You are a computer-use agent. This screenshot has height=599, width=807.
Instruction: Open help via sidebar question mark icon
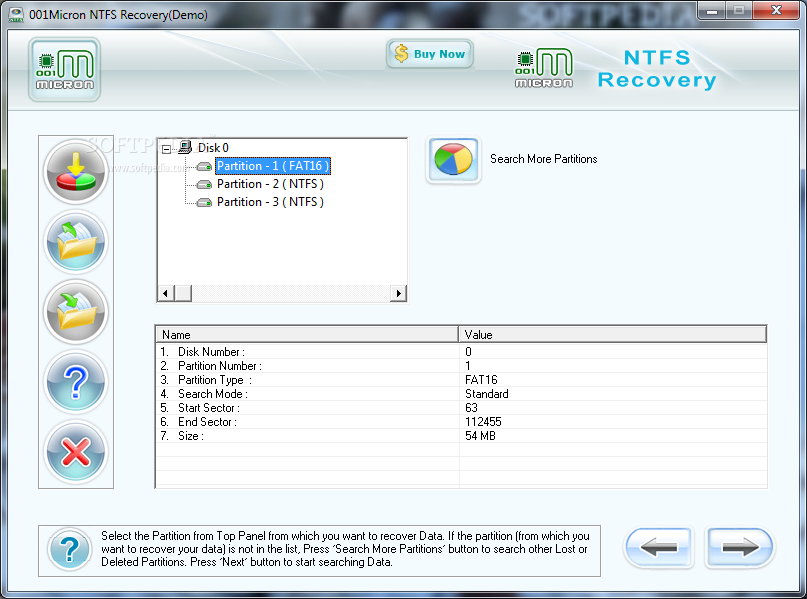(76, 382)
